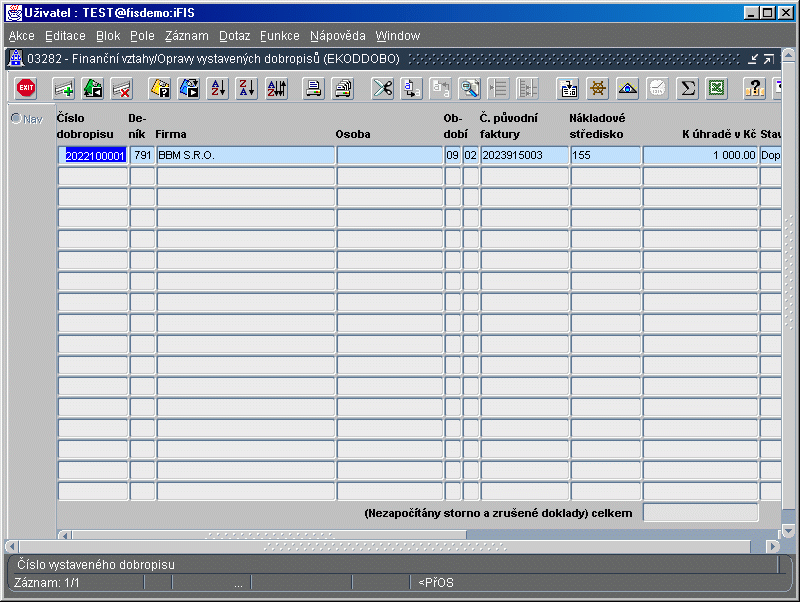Viewport: 800px width, 602px height.
Task: Click the custom sort settings icon
Action: (277, 89)
